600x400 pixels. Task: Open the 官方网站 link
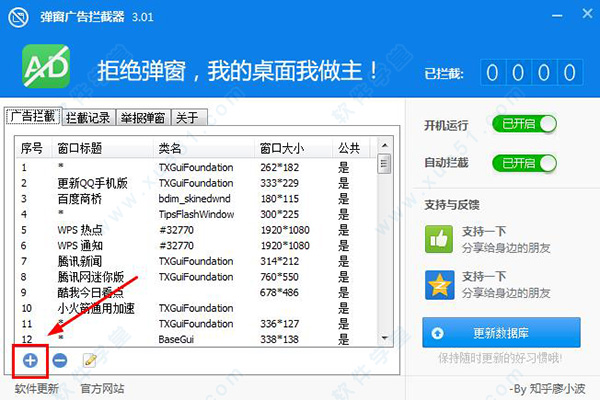pyautogui.click(x=102, y=389)
